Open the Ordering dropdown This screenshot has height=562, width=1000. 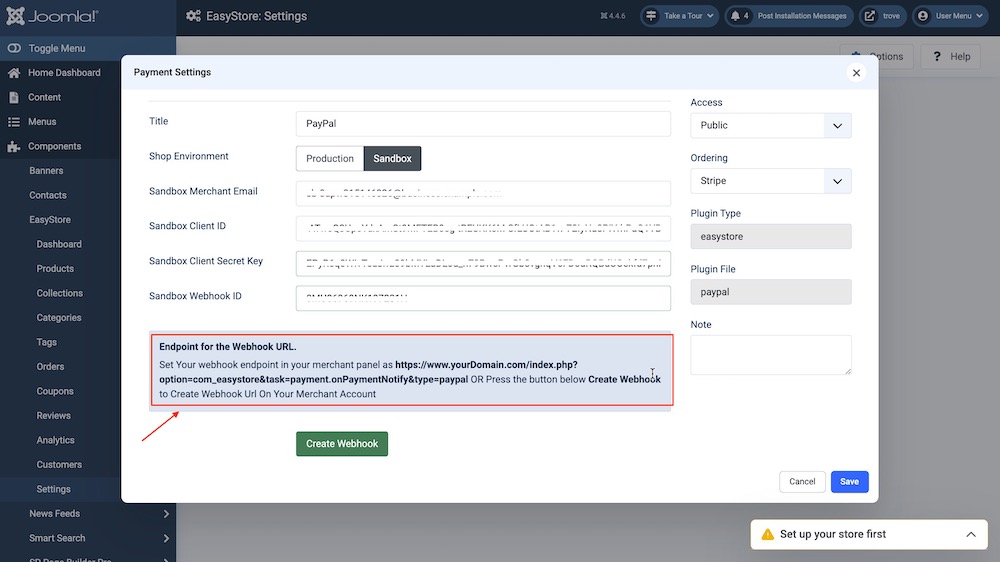coord(770,181)
